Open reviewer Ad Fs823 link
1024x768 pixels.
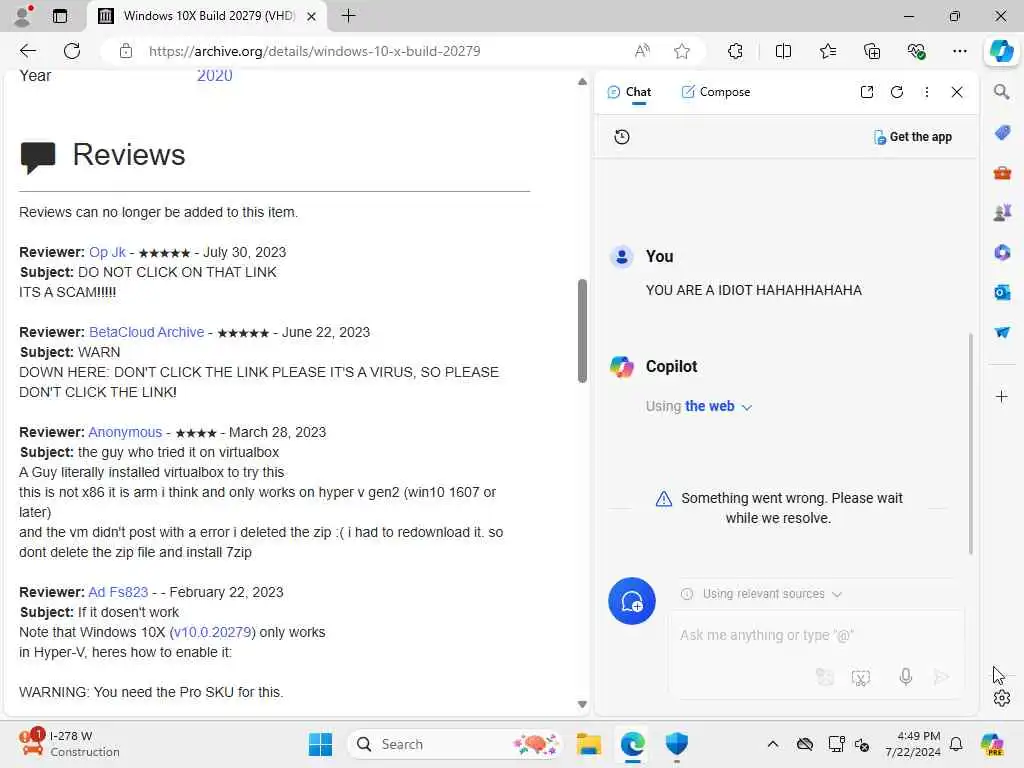[118, 592]
